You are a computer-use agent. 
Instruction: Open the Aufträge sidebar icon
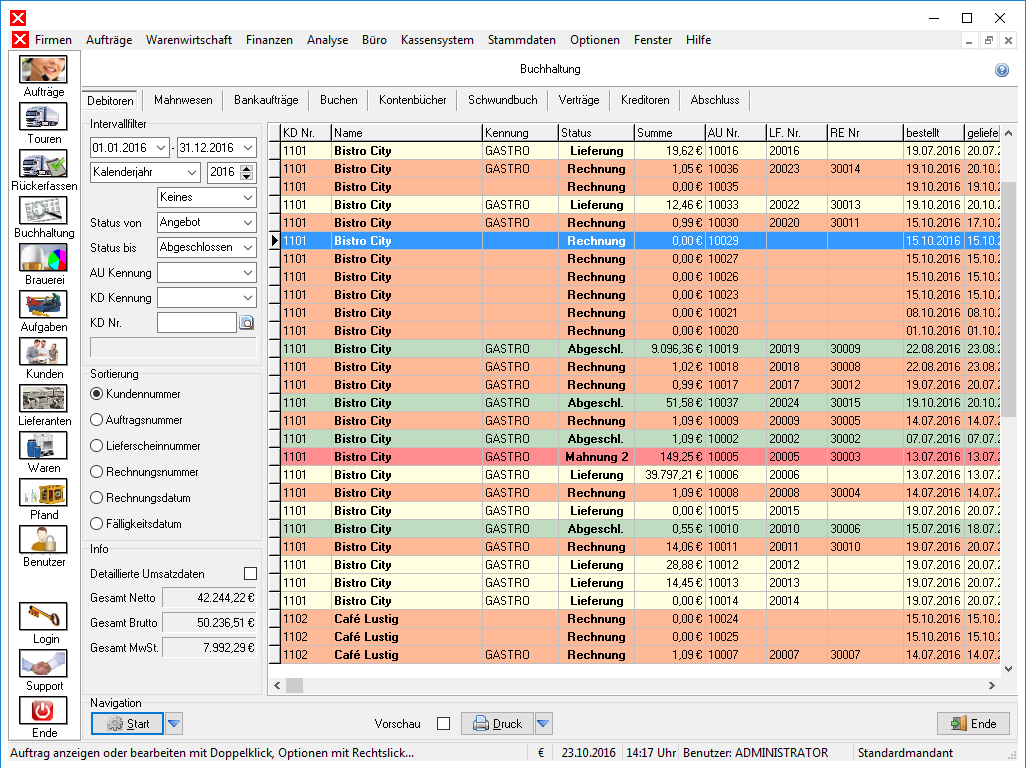point(43,70)
